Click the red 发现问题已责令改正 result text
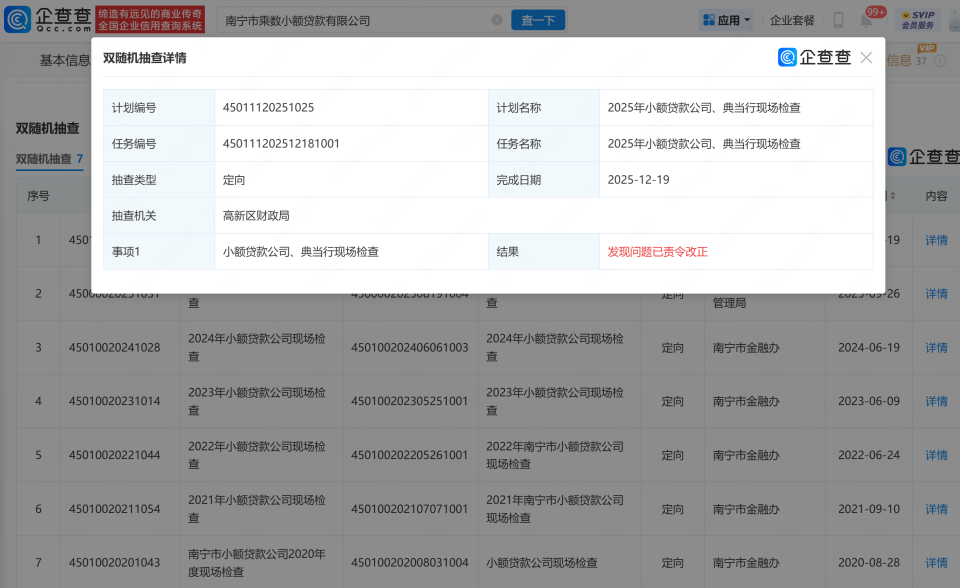Viewport: 960px width, 588px height. coord(658,251)
